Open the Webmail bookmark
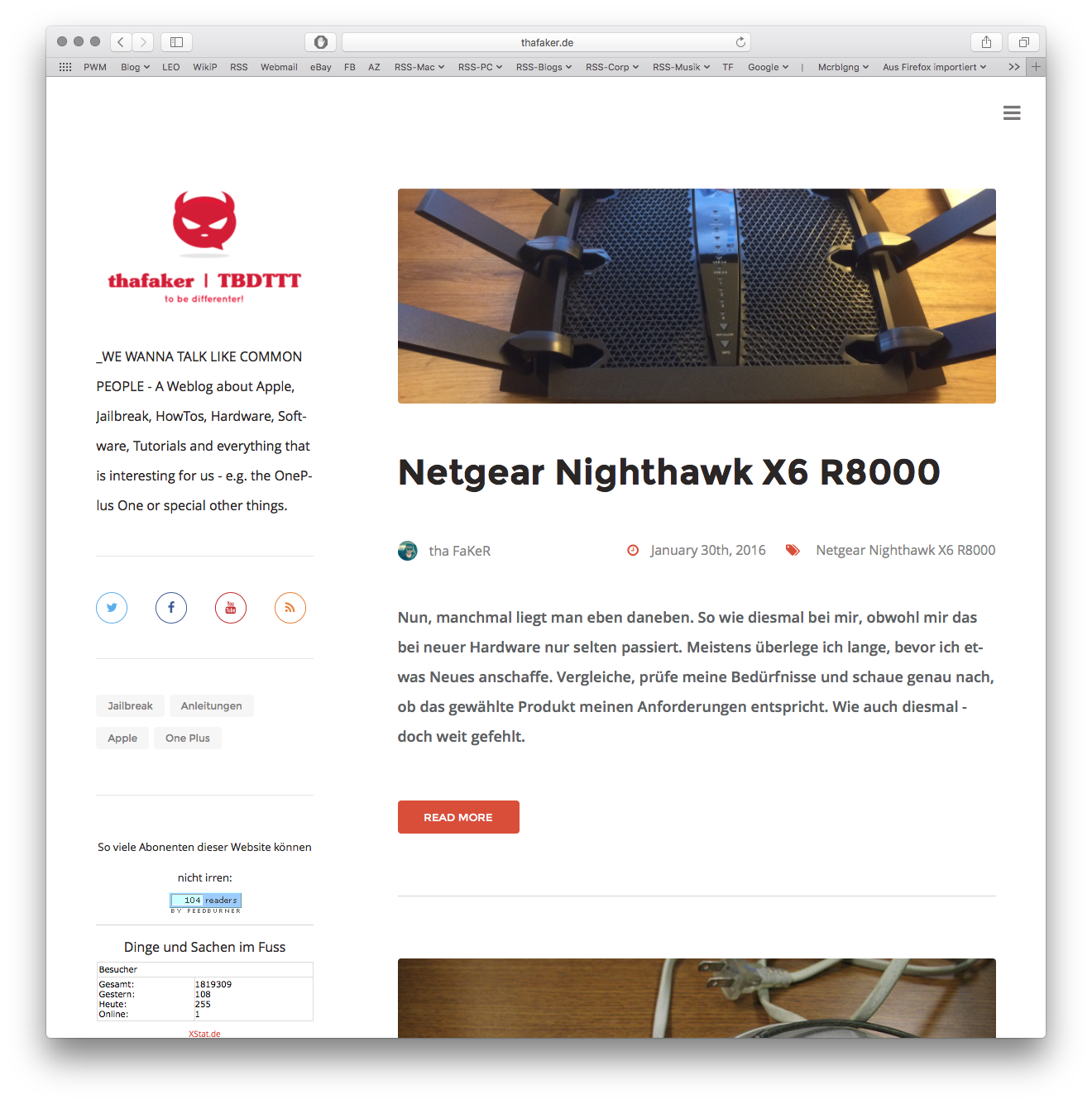 (x=279, y=67)
